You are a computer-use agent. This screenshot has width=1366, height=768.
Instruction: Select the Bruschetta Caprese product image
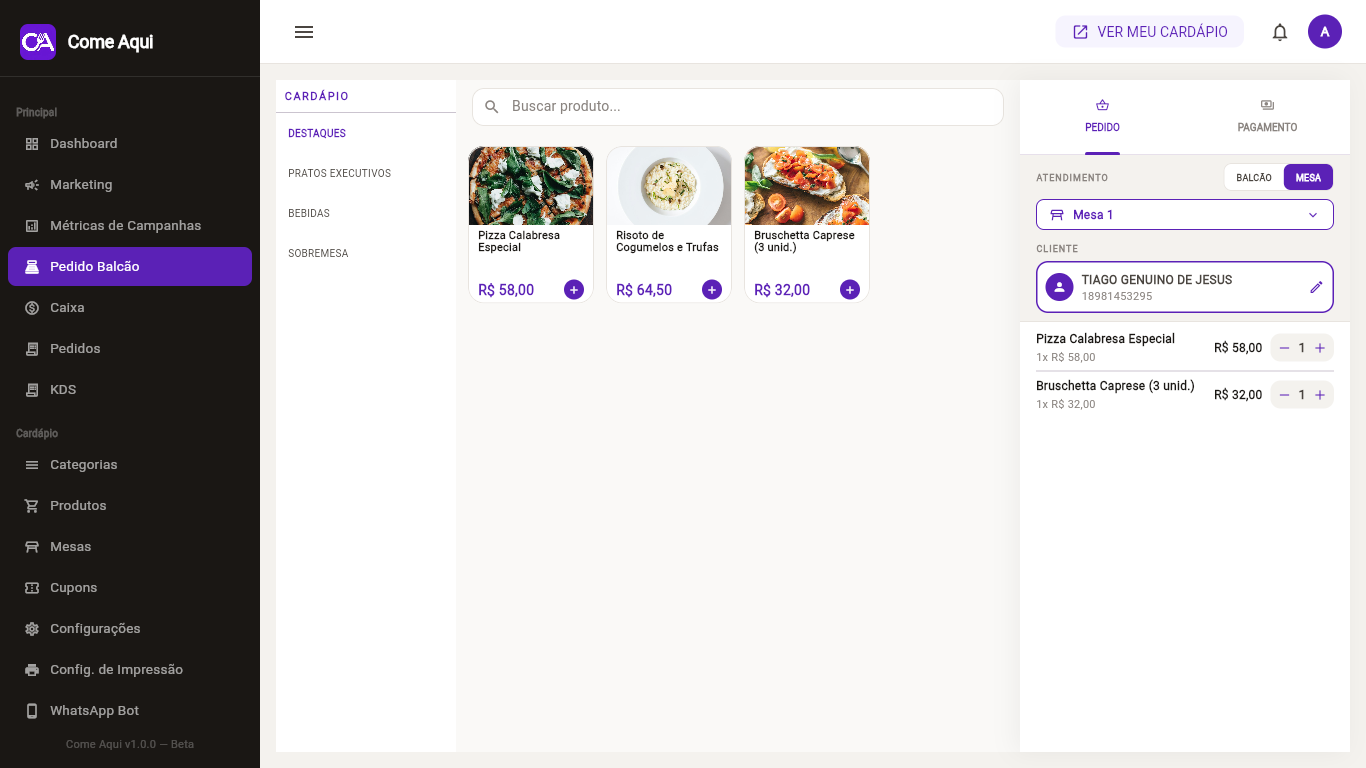click(807, 186)
